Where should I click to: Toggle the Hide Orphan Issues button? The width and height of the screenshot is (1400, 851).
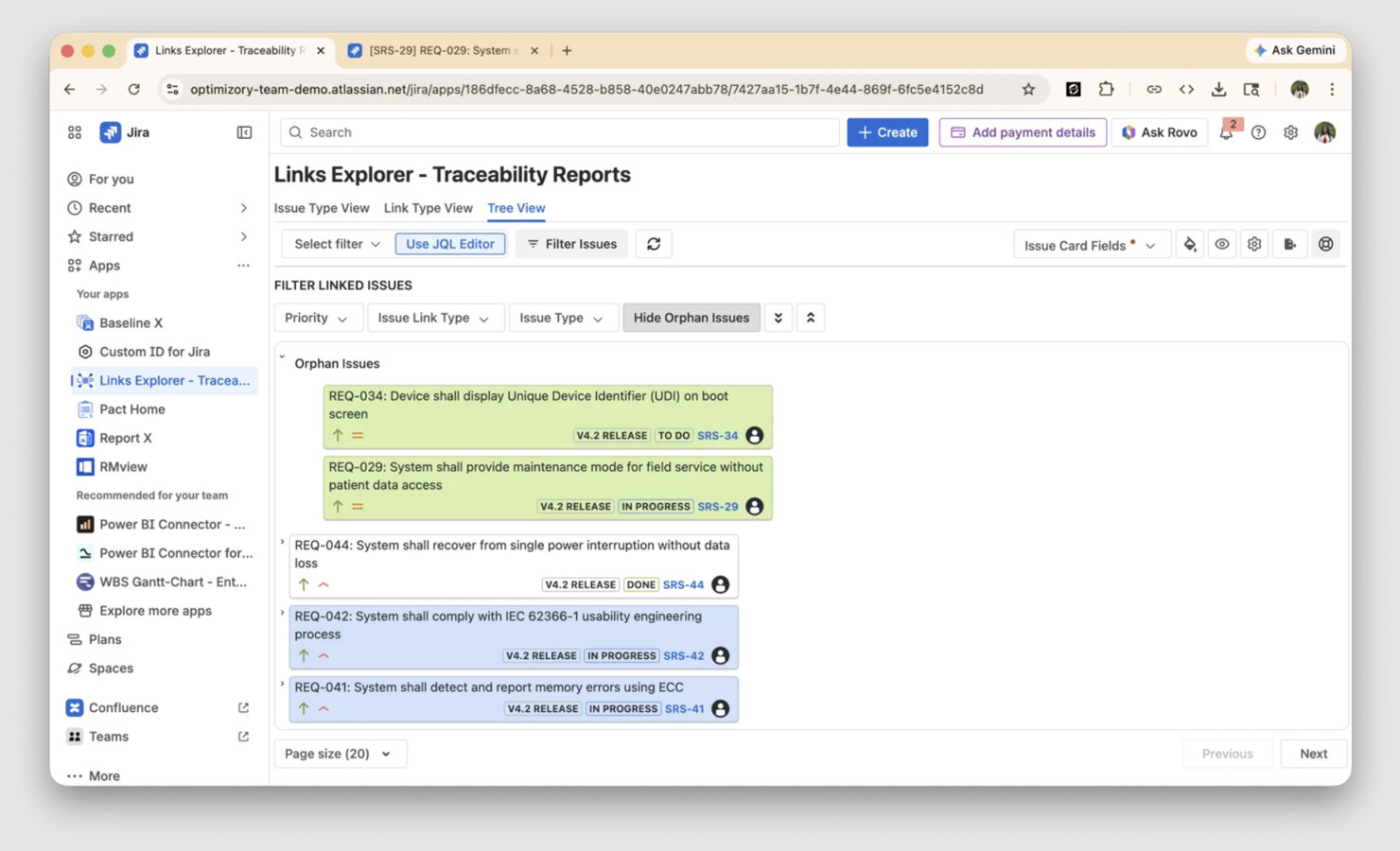[x=691, y=318]
